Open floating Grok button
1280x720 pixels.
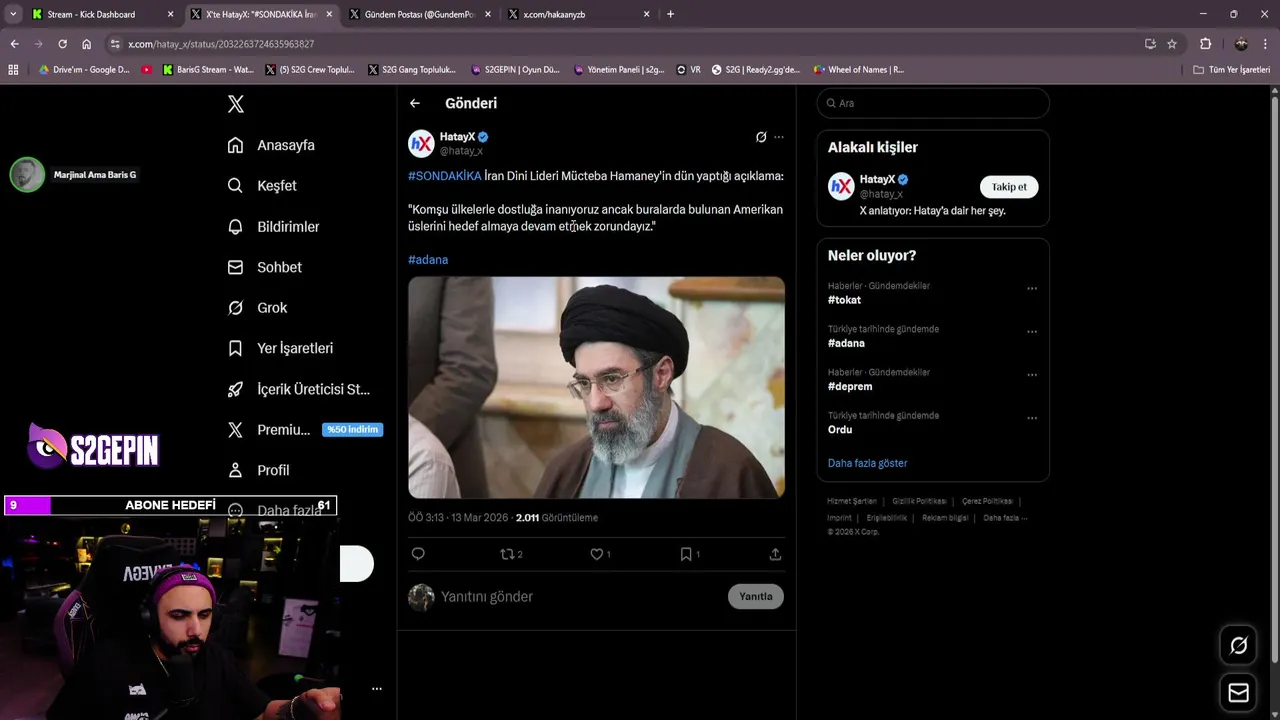pos(1238,646)
